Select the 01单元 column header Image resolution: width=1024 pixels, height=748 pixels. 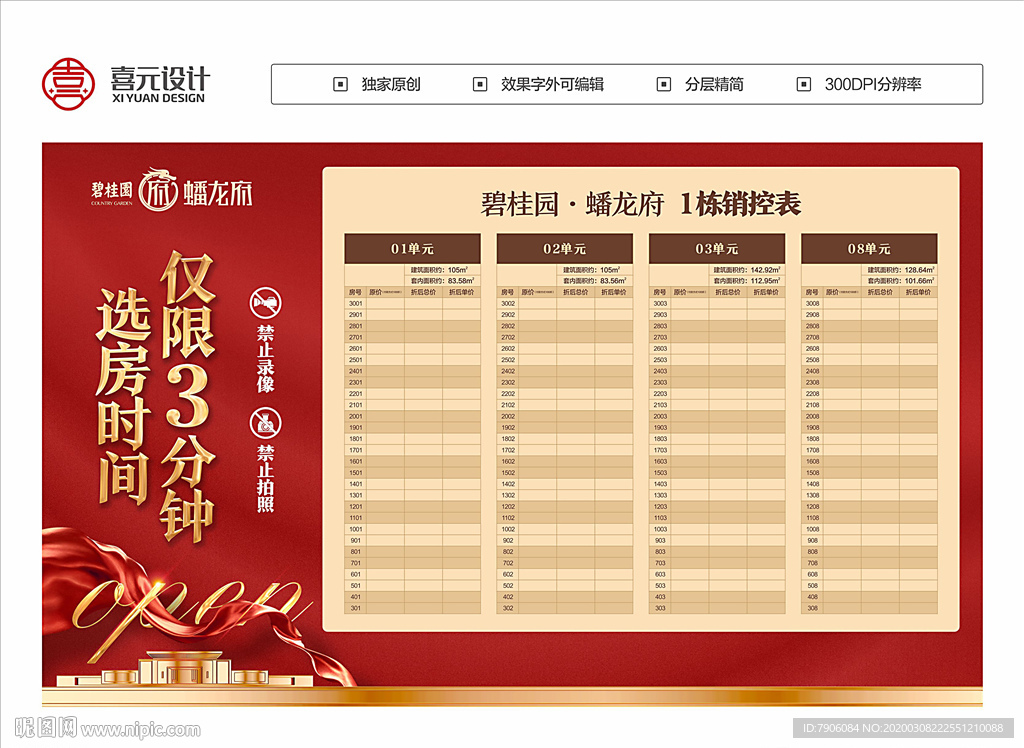click(413, 249)
